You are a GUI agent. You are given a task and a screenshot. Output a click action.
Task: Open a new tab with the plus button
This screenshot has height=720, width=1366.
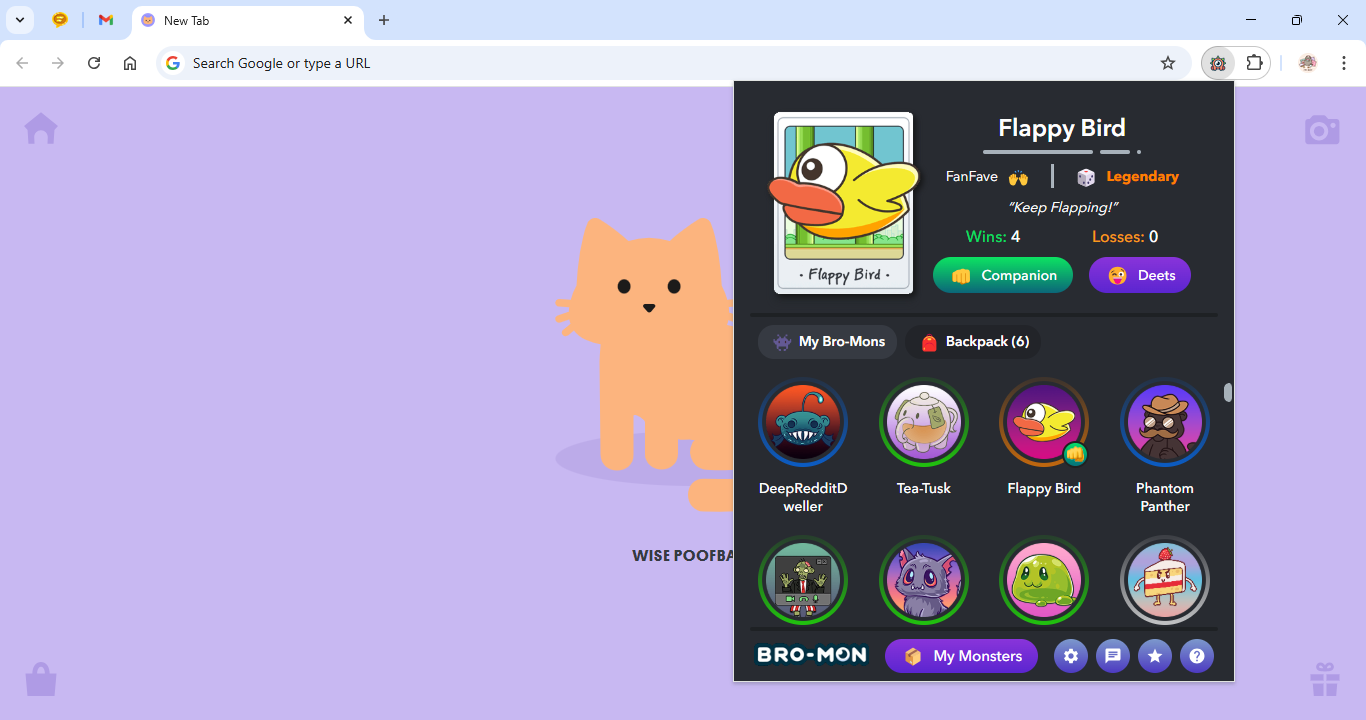pyautogui.click(x=384, y=20)
